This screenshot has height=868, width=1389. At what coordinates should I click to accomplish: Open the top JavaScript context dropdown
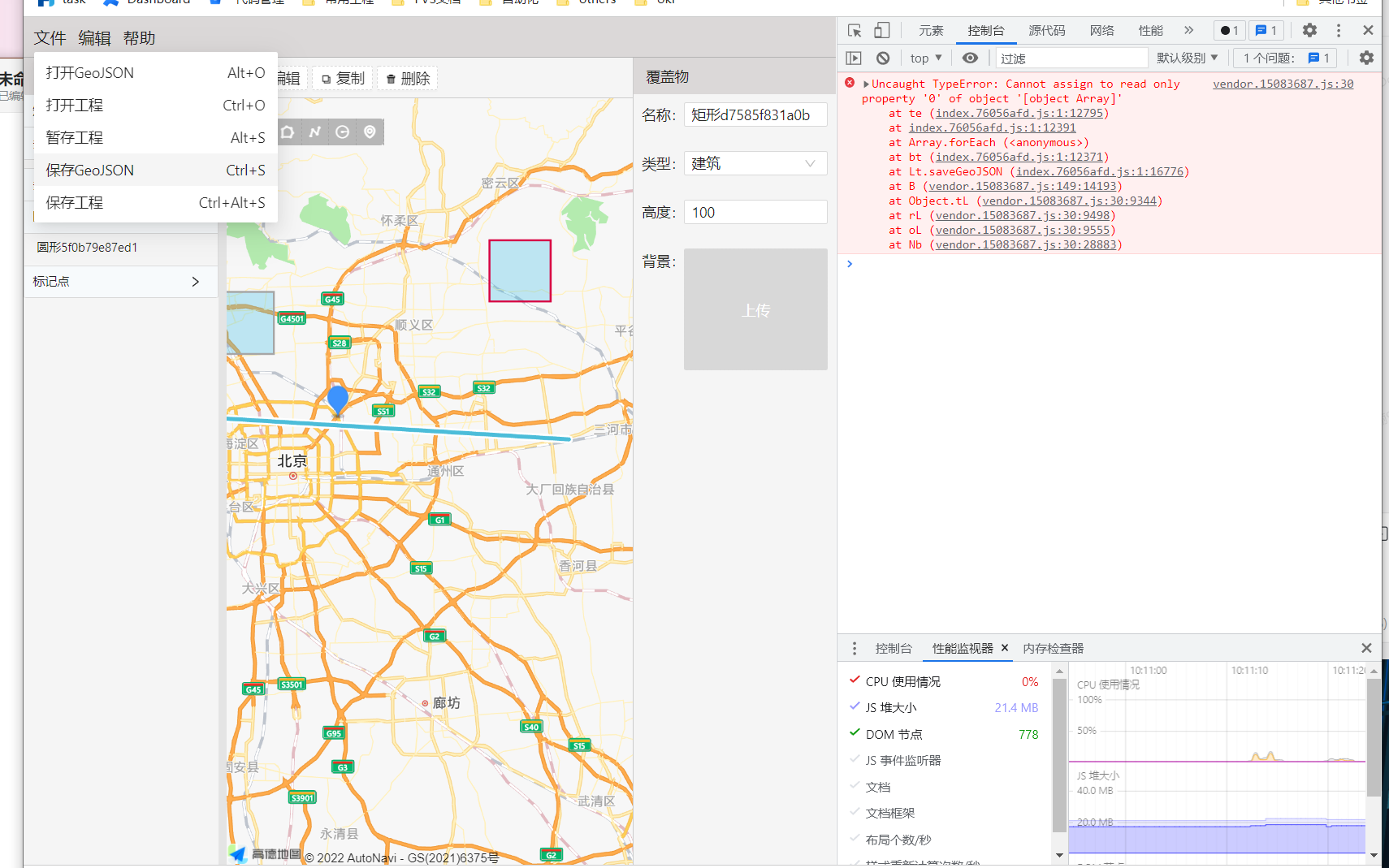pos(926,58)
